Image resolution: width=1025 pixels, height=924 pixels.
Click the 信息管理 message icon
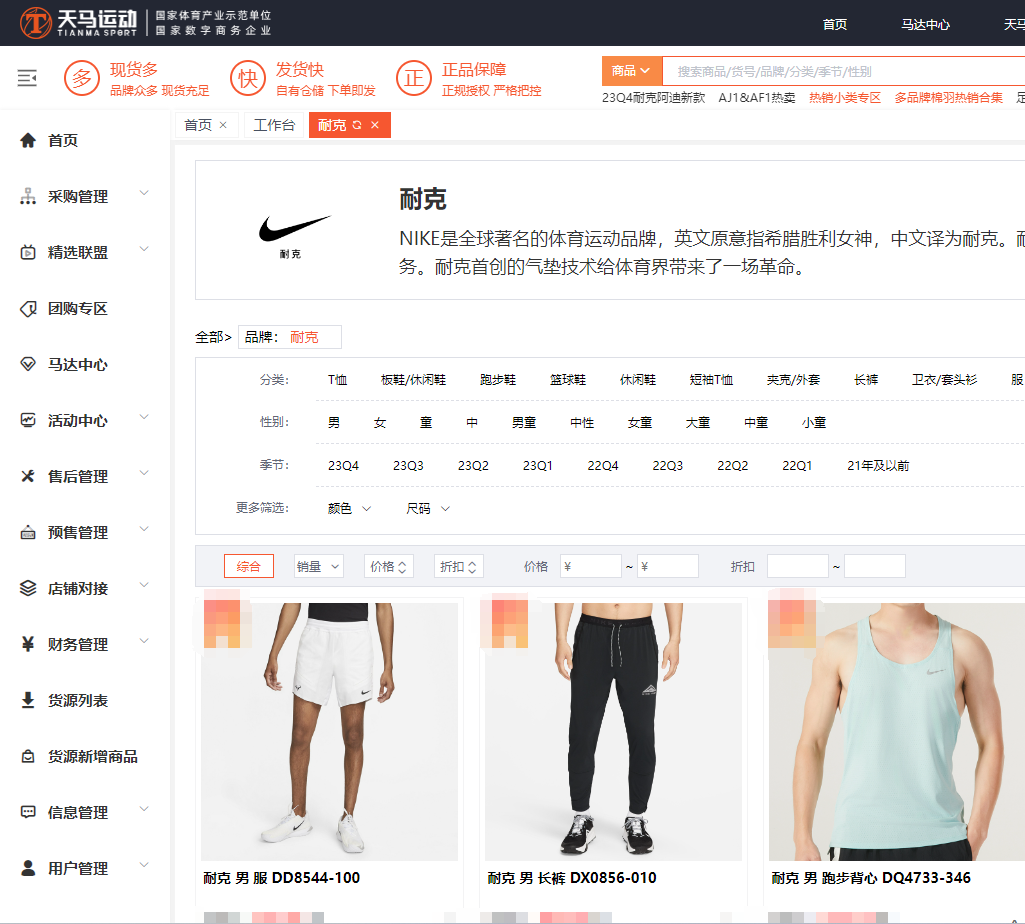[x=27, y=812]
